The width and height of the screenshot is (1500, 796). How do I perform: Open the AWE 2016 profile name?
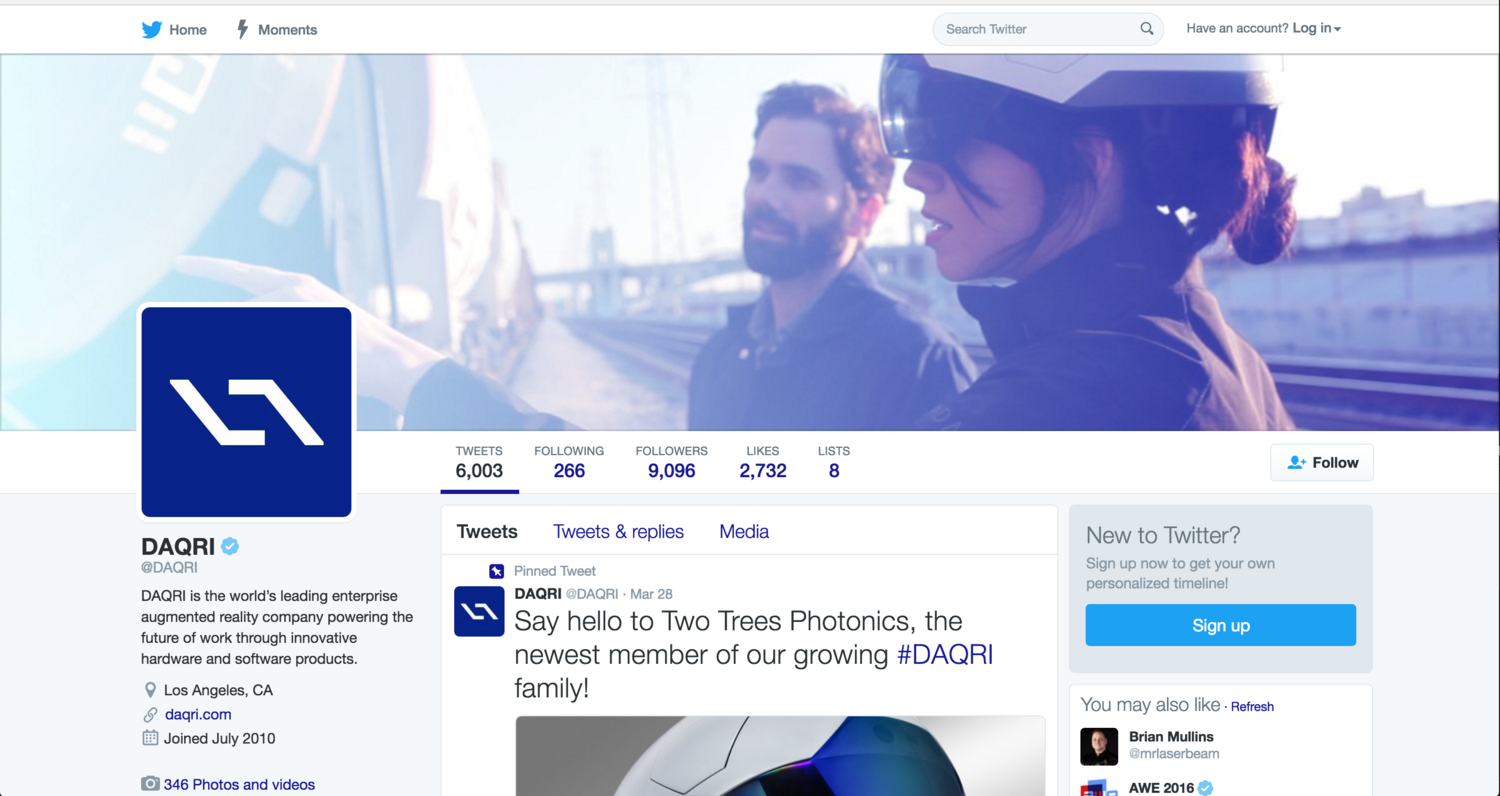pos(1161,788)
